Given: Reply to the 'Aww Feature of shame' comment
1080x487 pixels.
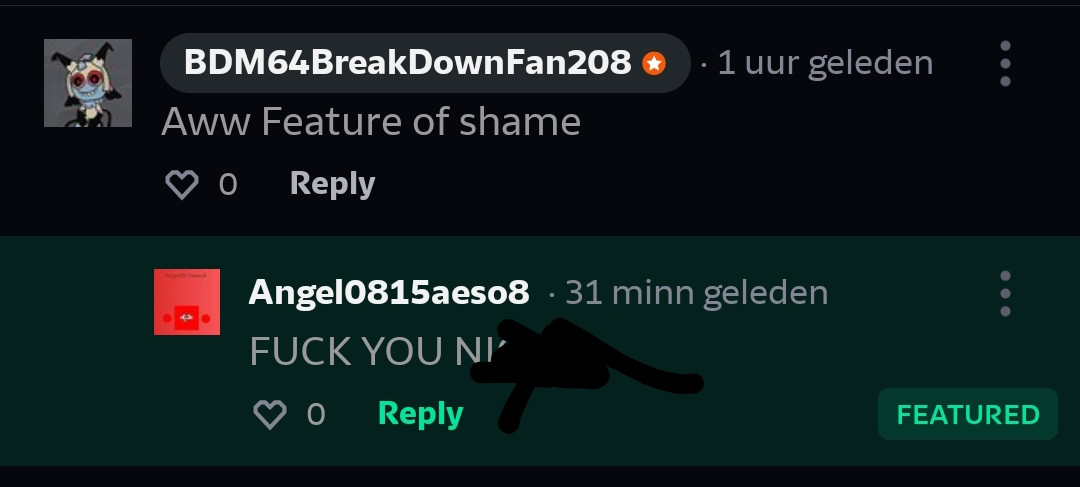Looking at the screenshot, I should click(x=333, y=184).
